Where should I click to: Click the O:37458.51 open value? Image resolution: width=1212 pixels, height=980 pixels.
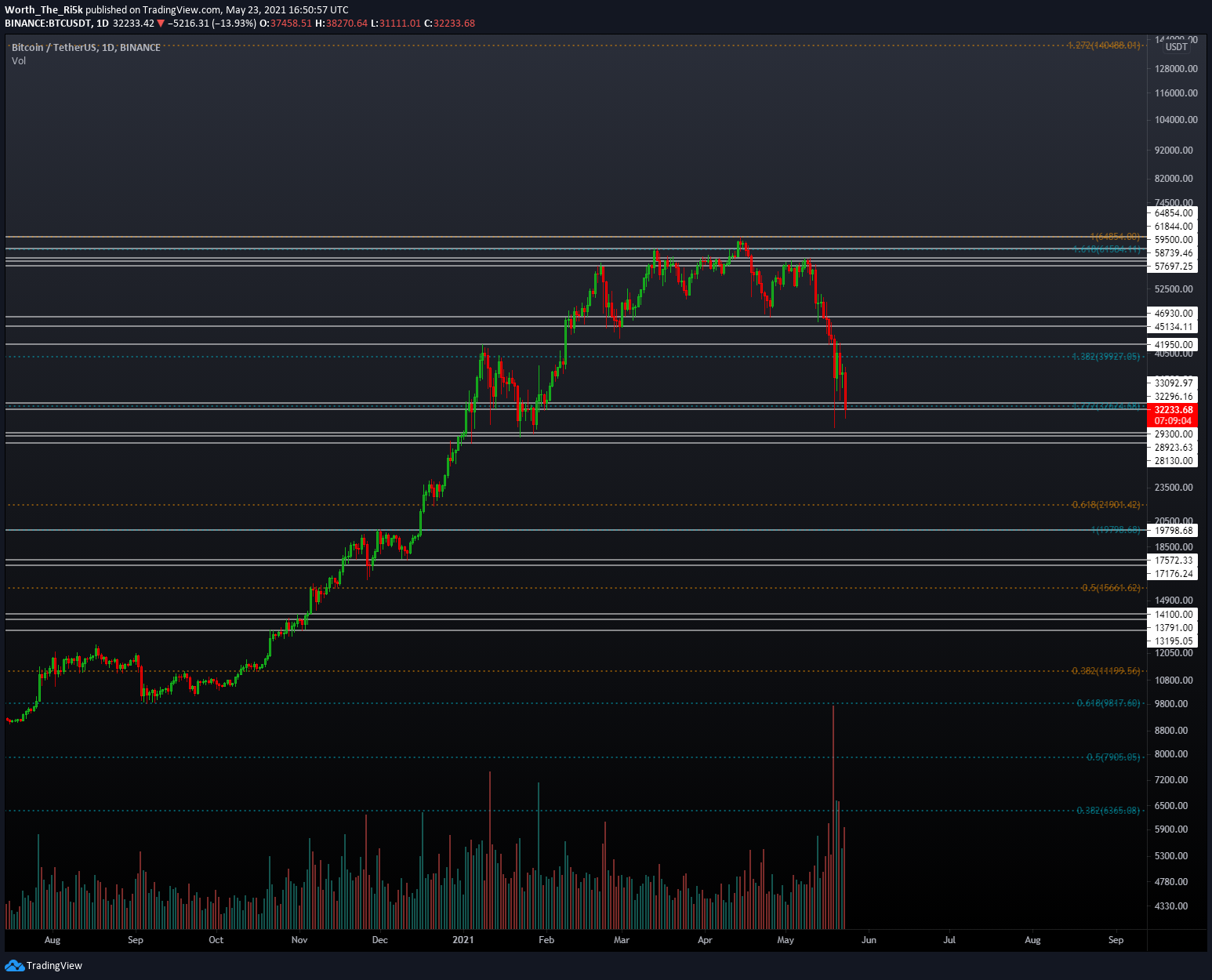pyautogui.click(x=286, y=24)
